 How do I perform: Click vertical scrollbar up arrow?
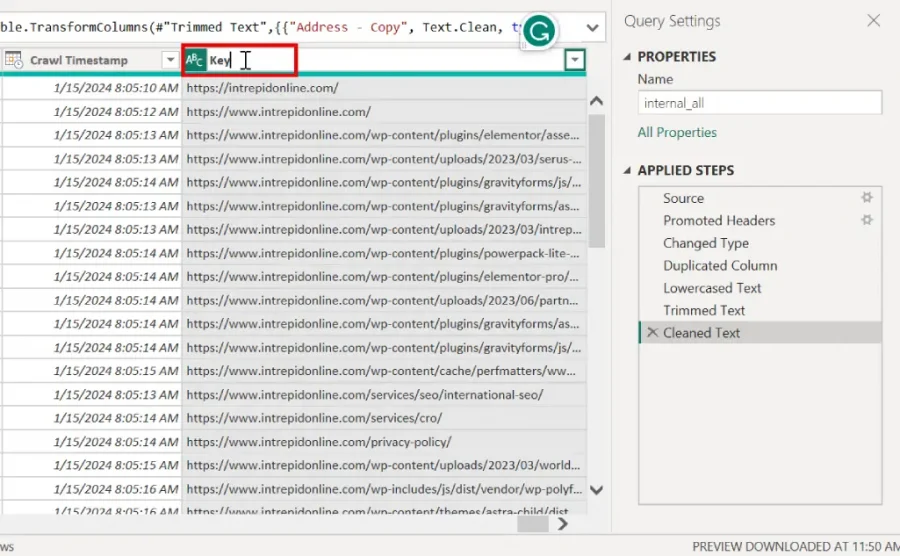pyautogui.click(x=596, y=101)
